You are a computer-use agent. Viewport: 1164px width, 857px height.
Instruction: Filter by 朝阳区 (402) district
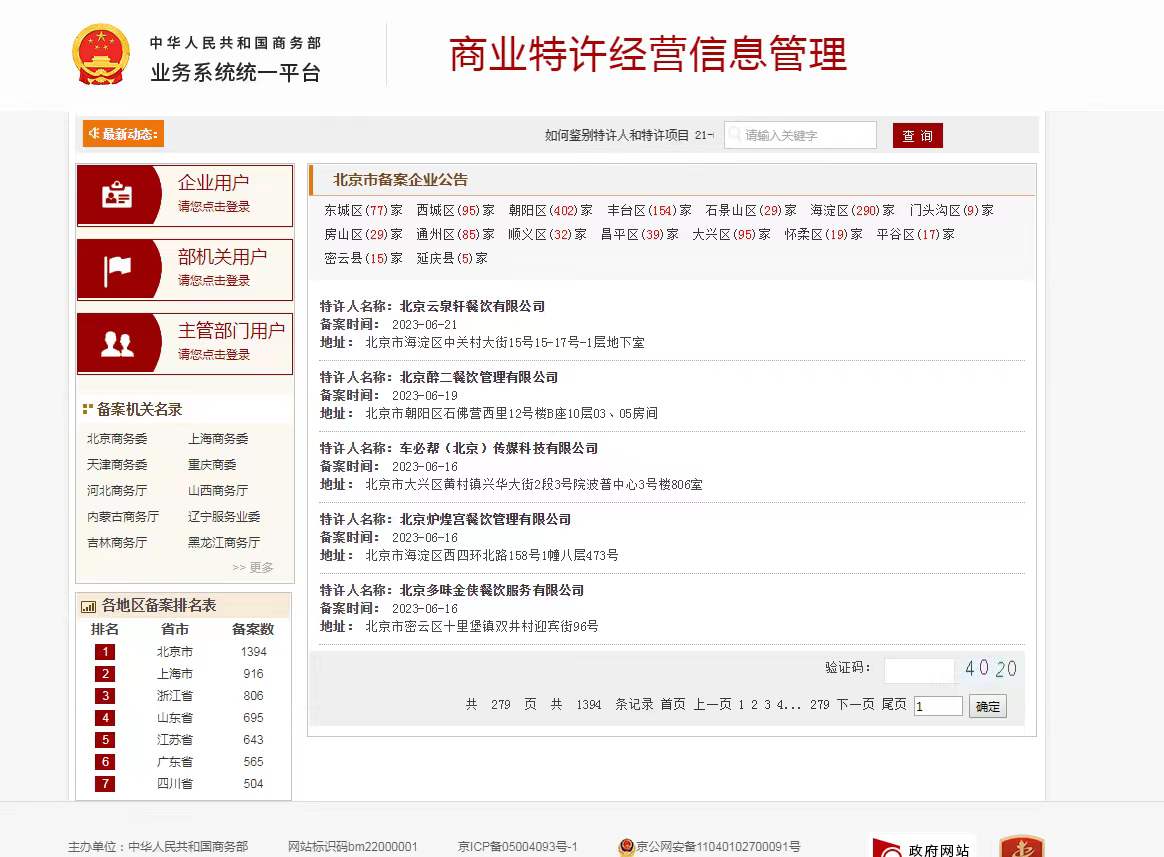[x=550, y=211]
